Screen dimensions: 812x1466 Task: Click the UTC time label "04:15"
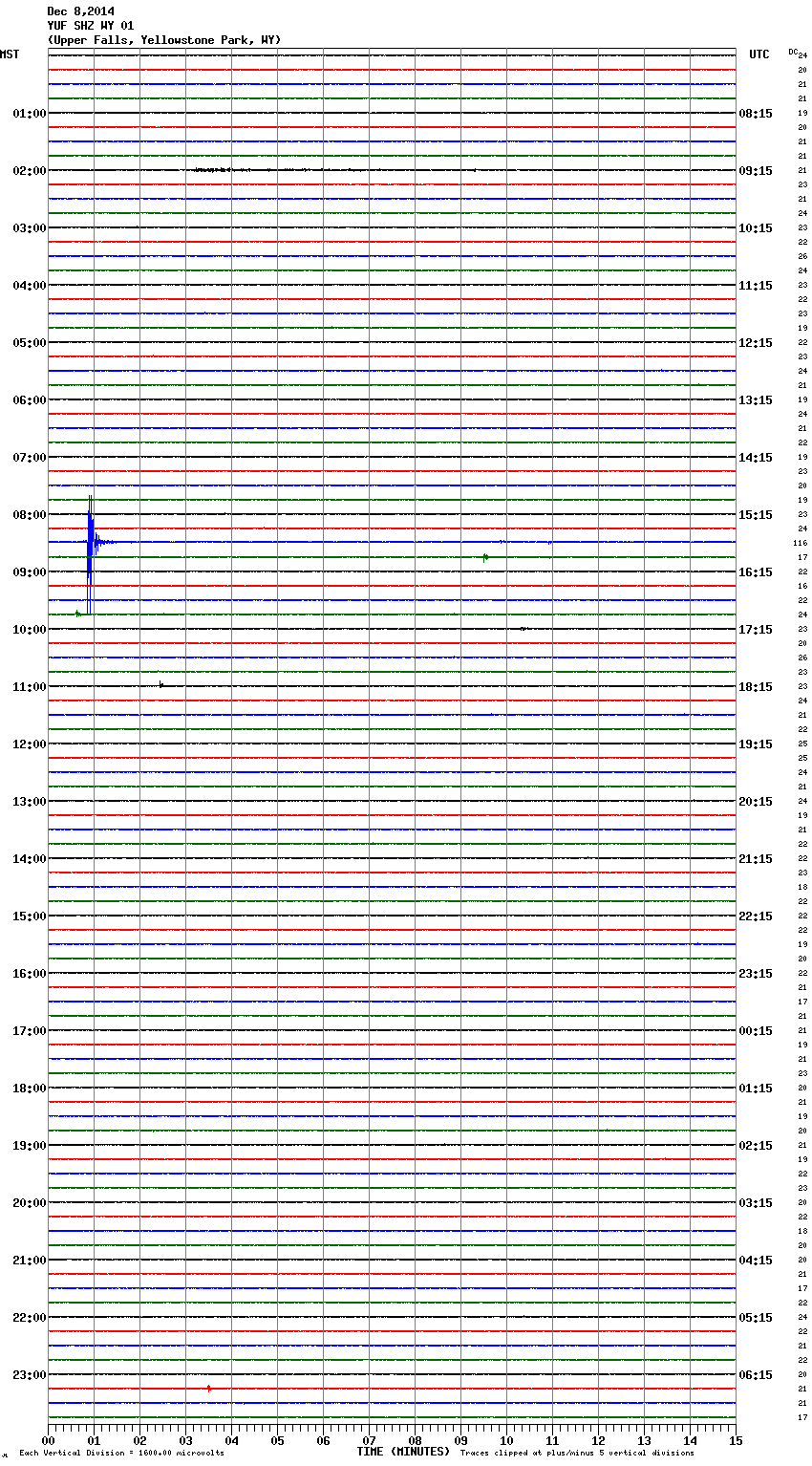point(756,1261)
